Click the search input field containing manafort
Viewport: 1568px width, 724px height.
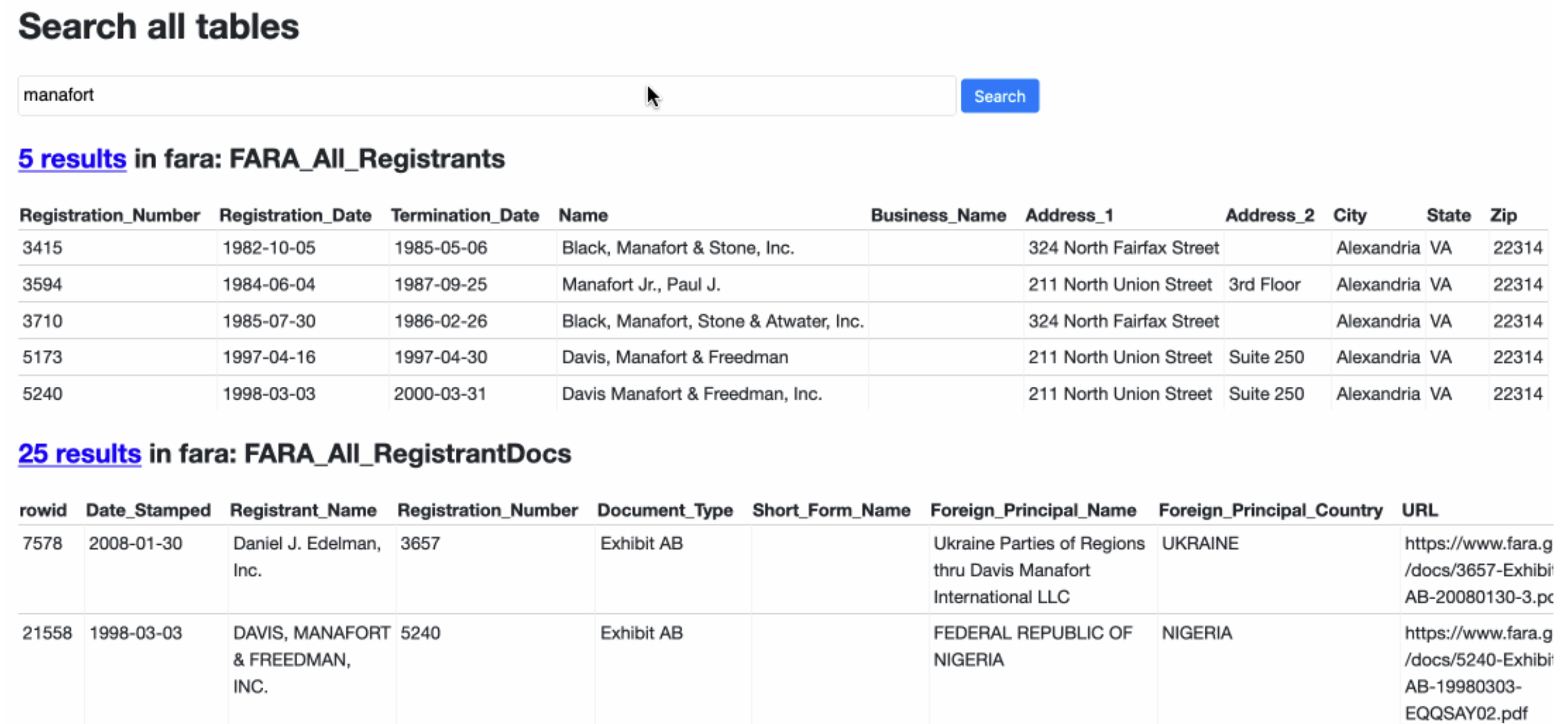click(x=486, y=96)
